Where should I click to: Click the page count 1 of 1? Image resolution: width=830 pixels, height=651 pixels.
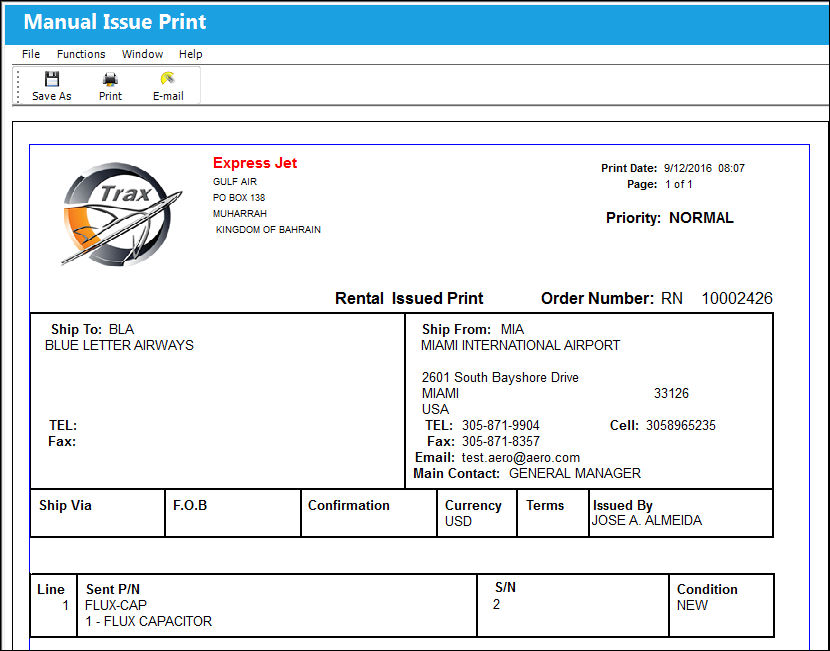[679, 184]
